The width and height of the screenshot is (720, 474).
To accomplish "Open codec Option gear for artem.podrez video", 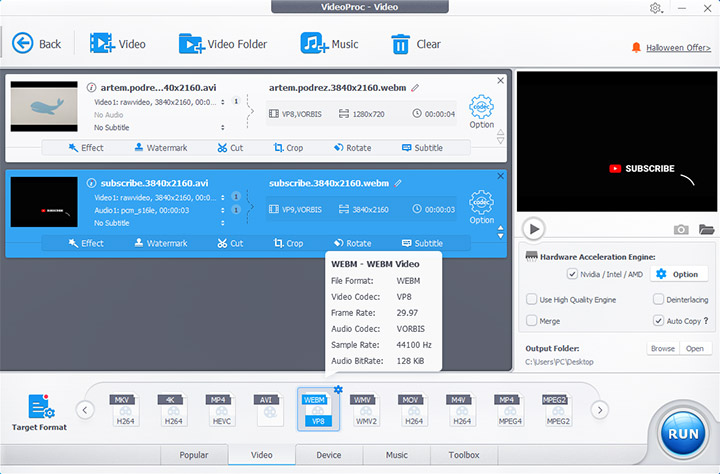I will pyautogui.click(x=481, y=108).
